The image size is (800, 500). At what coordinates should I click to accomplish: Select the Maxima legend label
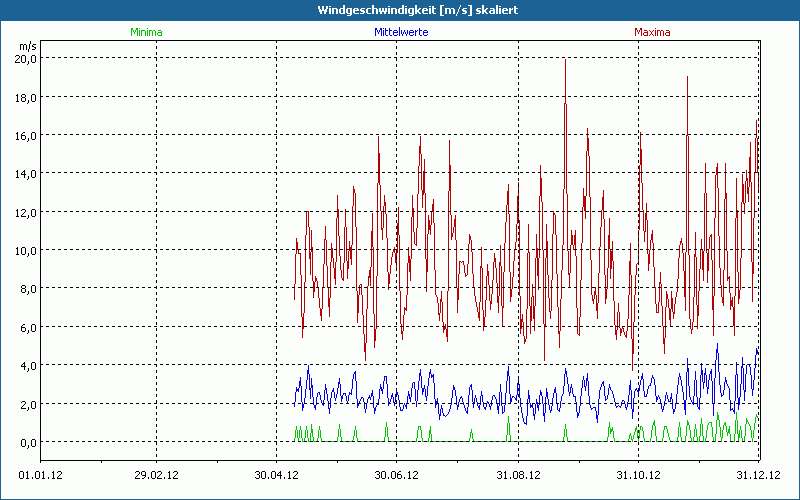[652, 32]
